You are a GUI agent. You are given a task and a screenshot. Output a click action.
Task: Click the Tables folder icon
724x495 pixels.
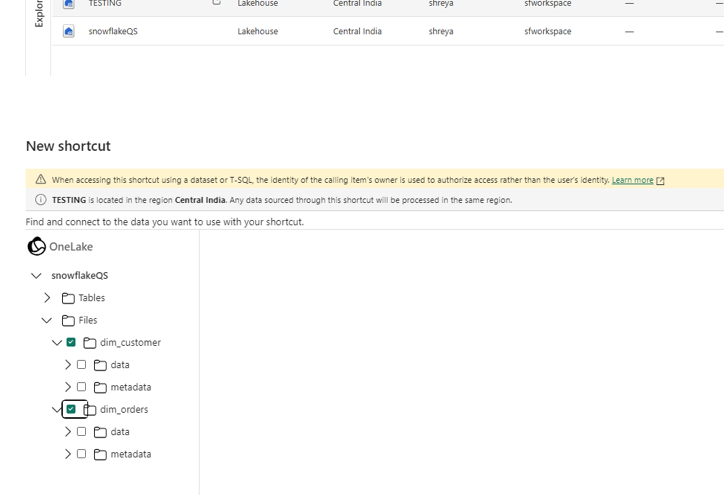(68, 298)
